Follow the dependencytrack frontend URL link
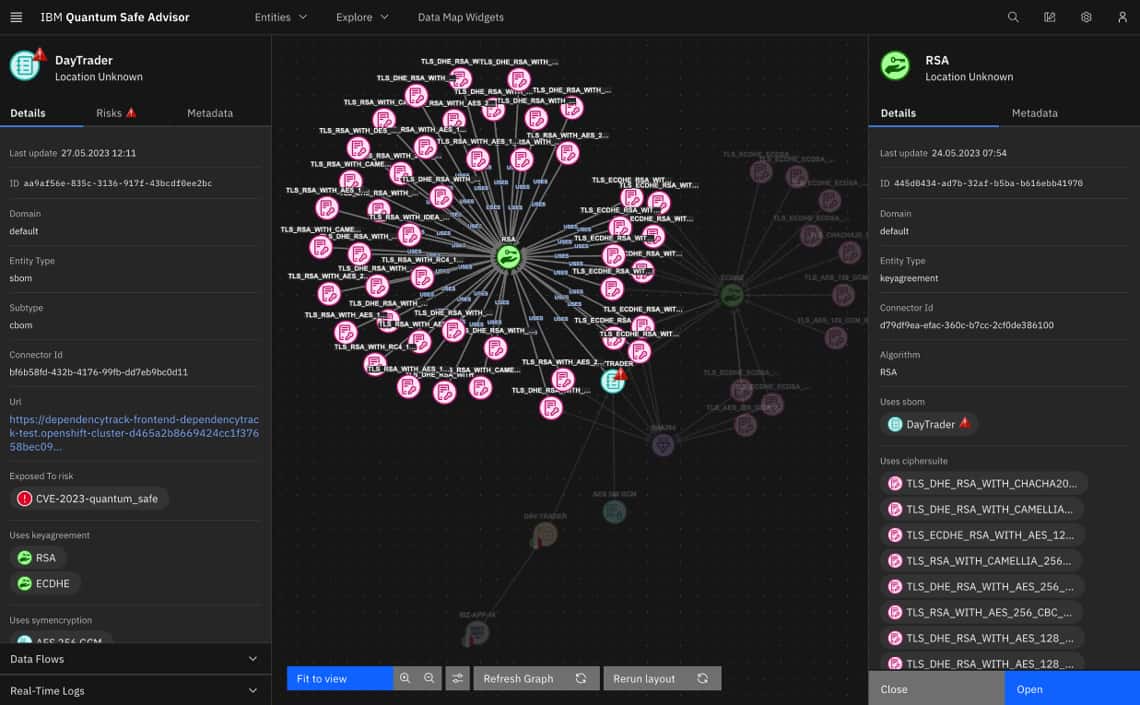This screenshot has height=705, width=1140. coord(134,433)
